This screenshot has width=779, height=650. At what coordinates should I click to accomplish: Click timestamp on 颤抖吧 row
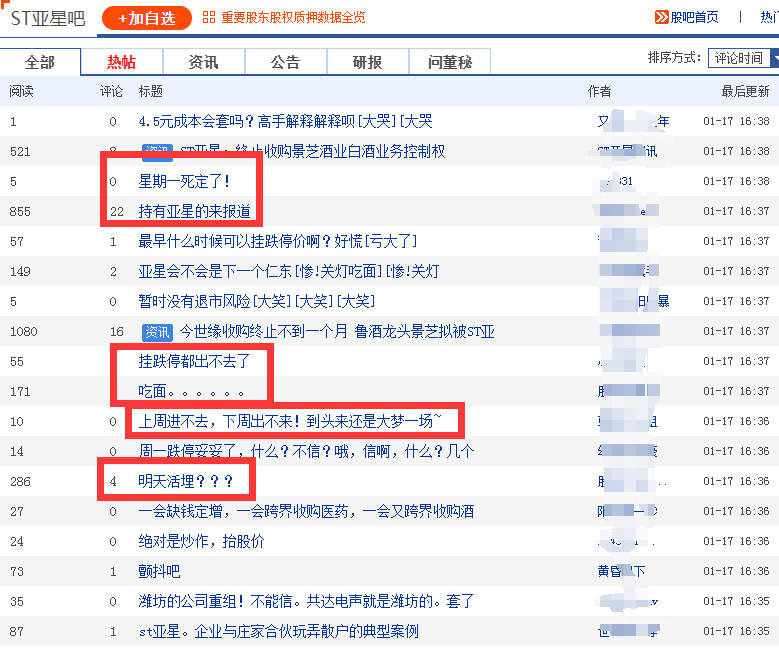736,571
